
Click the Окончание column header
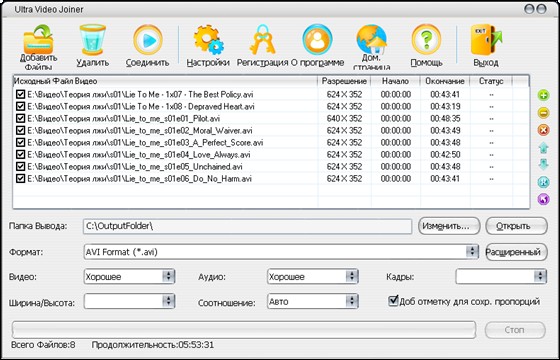click(x=445, y=81)
